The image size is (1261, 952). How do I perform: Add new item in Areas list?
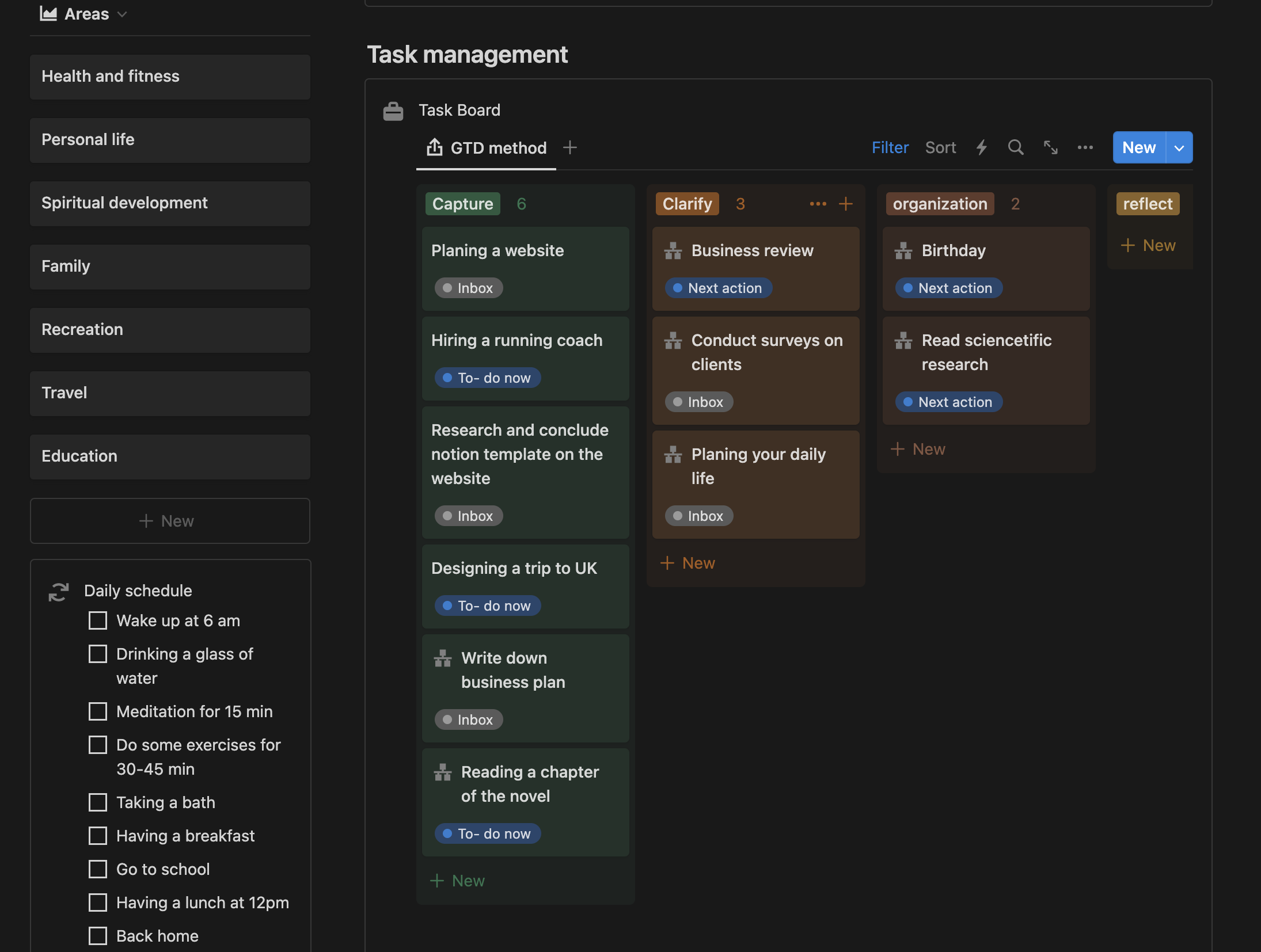[x=170, y=521]
